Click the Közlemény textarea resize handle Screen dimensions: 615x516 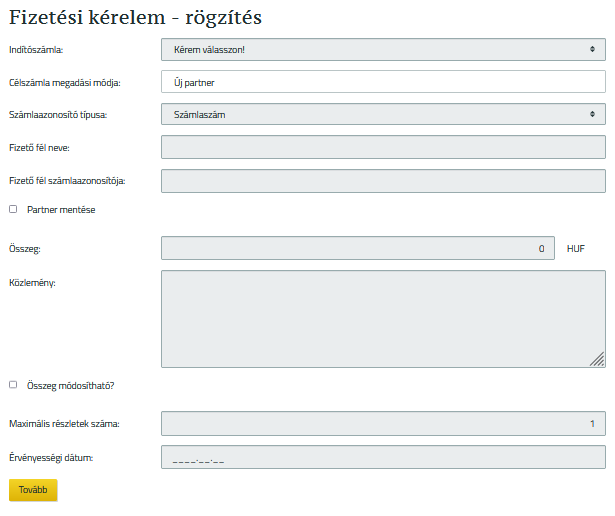coord(597,360)
